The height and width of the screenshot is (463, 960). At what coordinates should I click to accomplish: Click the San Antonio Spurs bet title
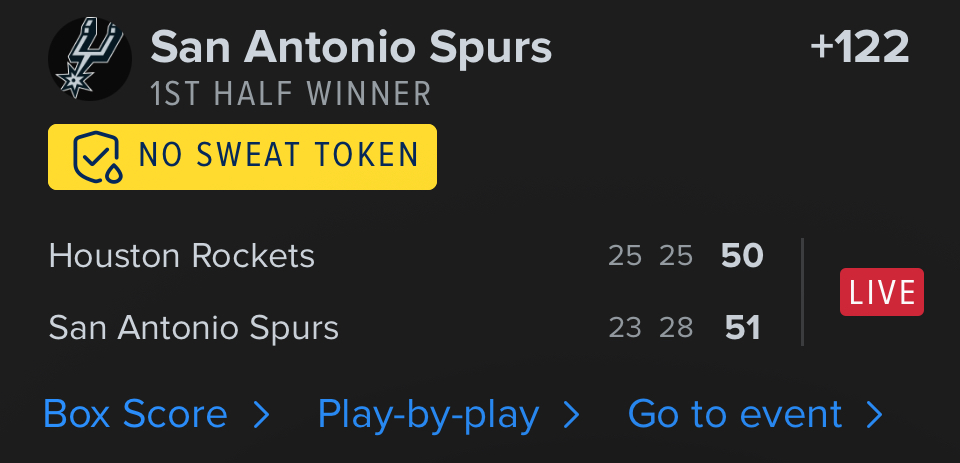point(351,47)
